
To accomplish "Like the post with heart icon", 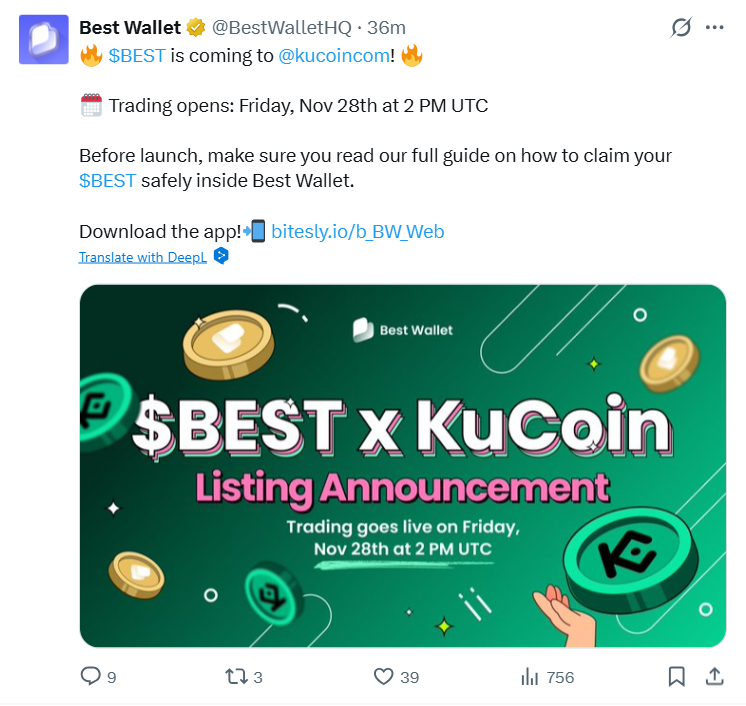I will click(383, 676).
